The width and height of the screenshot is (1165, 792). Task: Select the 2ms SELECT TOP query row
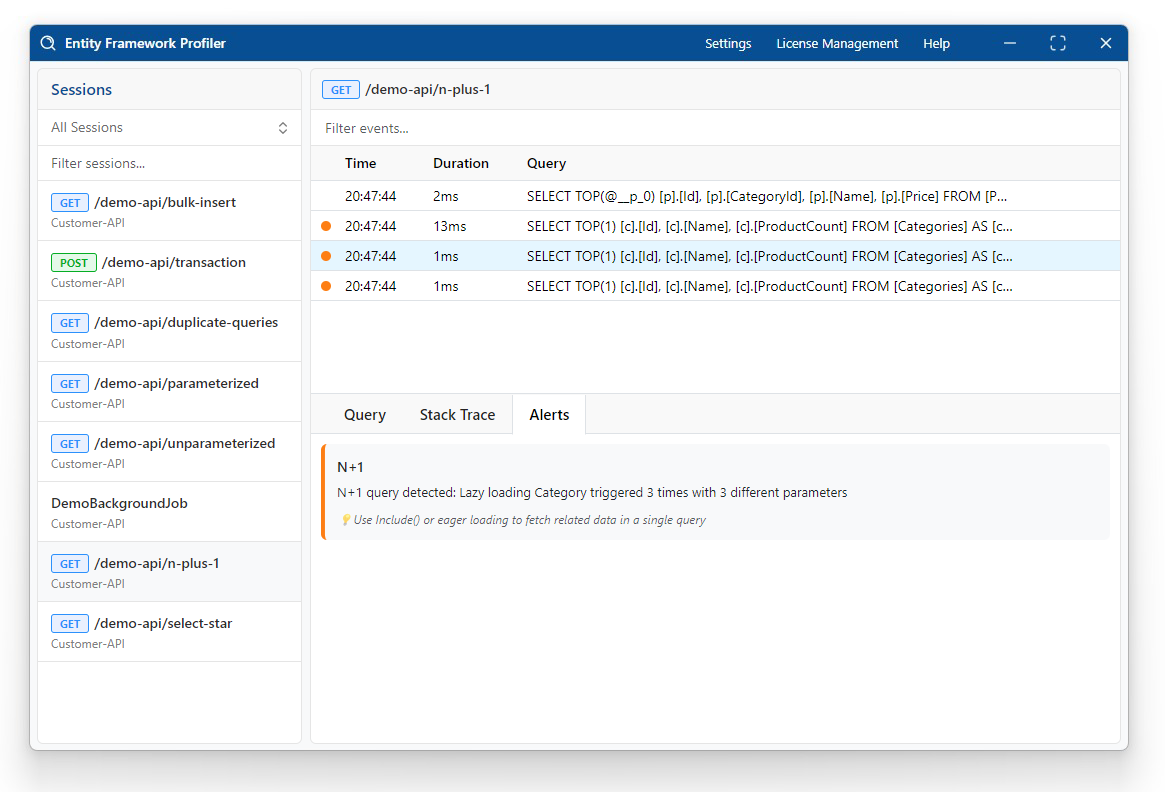(x=700, y=196)
